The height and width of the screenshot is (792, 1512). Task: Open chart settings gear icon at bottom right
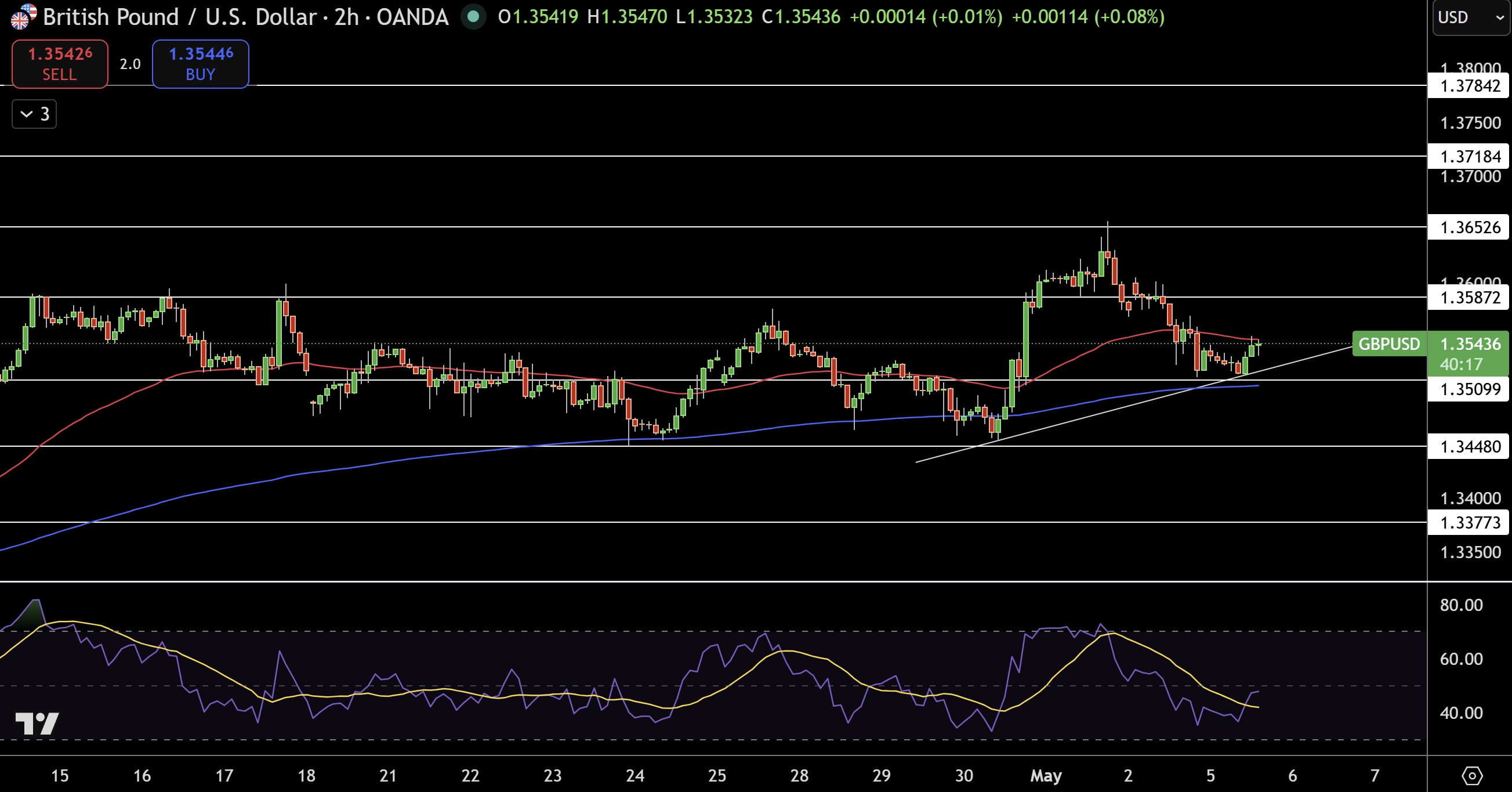(1471, 776)
